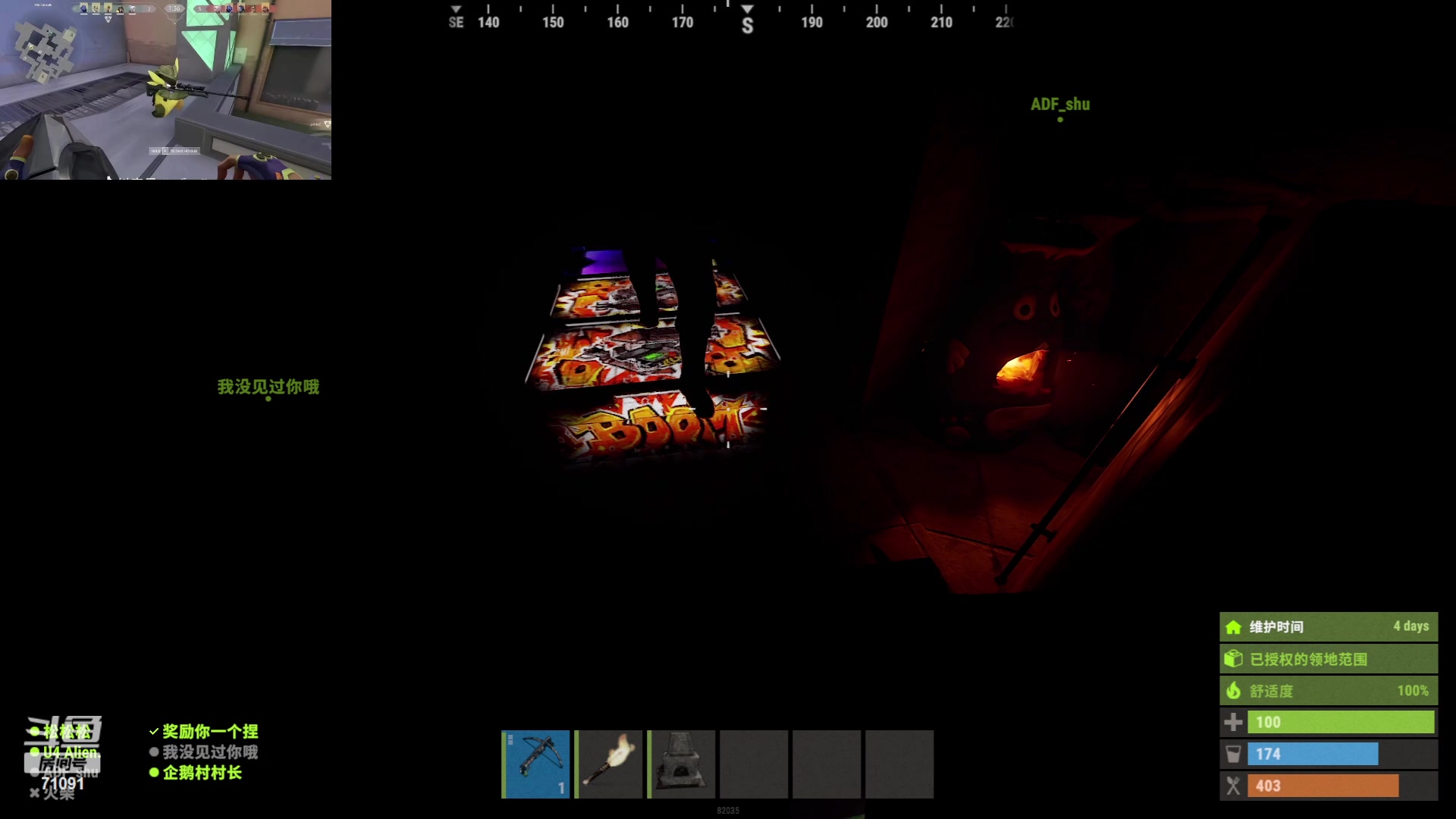Screen dimensions: 1456x819
Task: Select the crossbow in the hotbar
Action: (535, 764)
